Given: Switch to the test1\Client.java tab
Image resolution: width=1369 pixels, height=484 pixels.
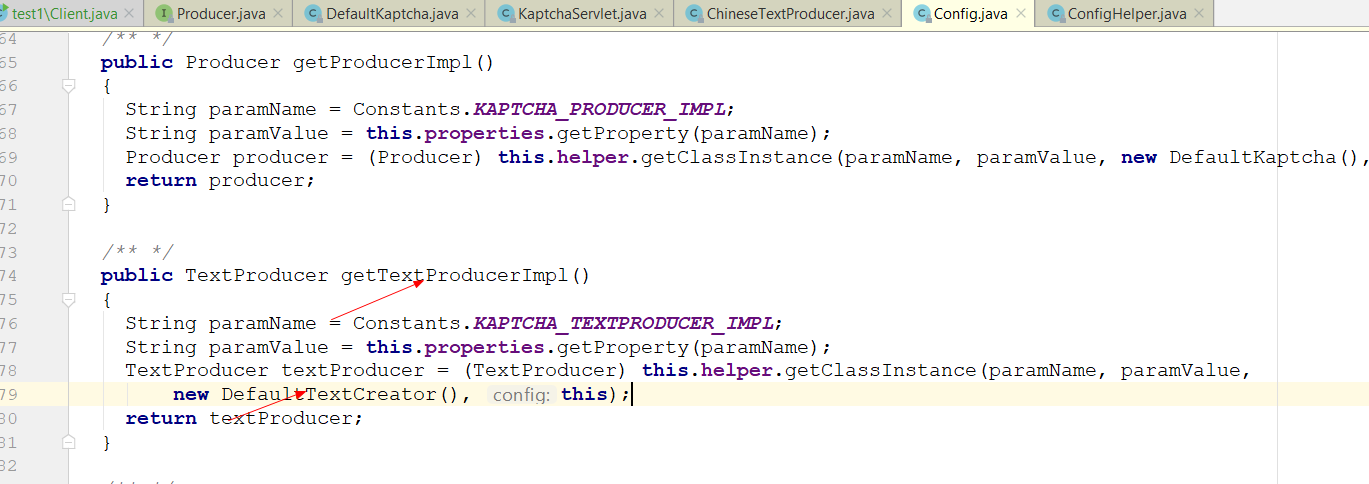Looking at the screenshot, I should coord(65,13).
